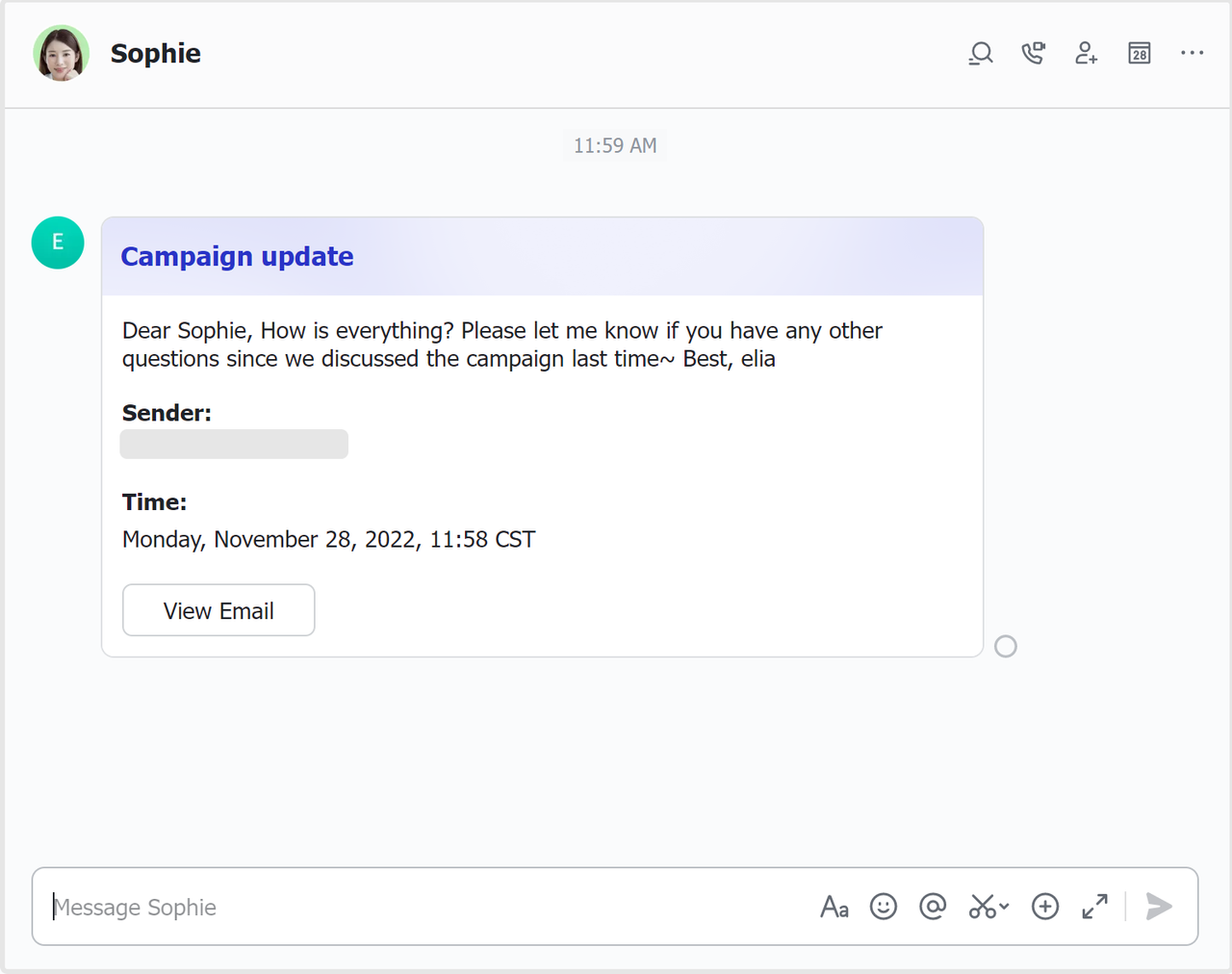
Task: Open the three-dot more options menu
Action: [x=1193, y=54]
